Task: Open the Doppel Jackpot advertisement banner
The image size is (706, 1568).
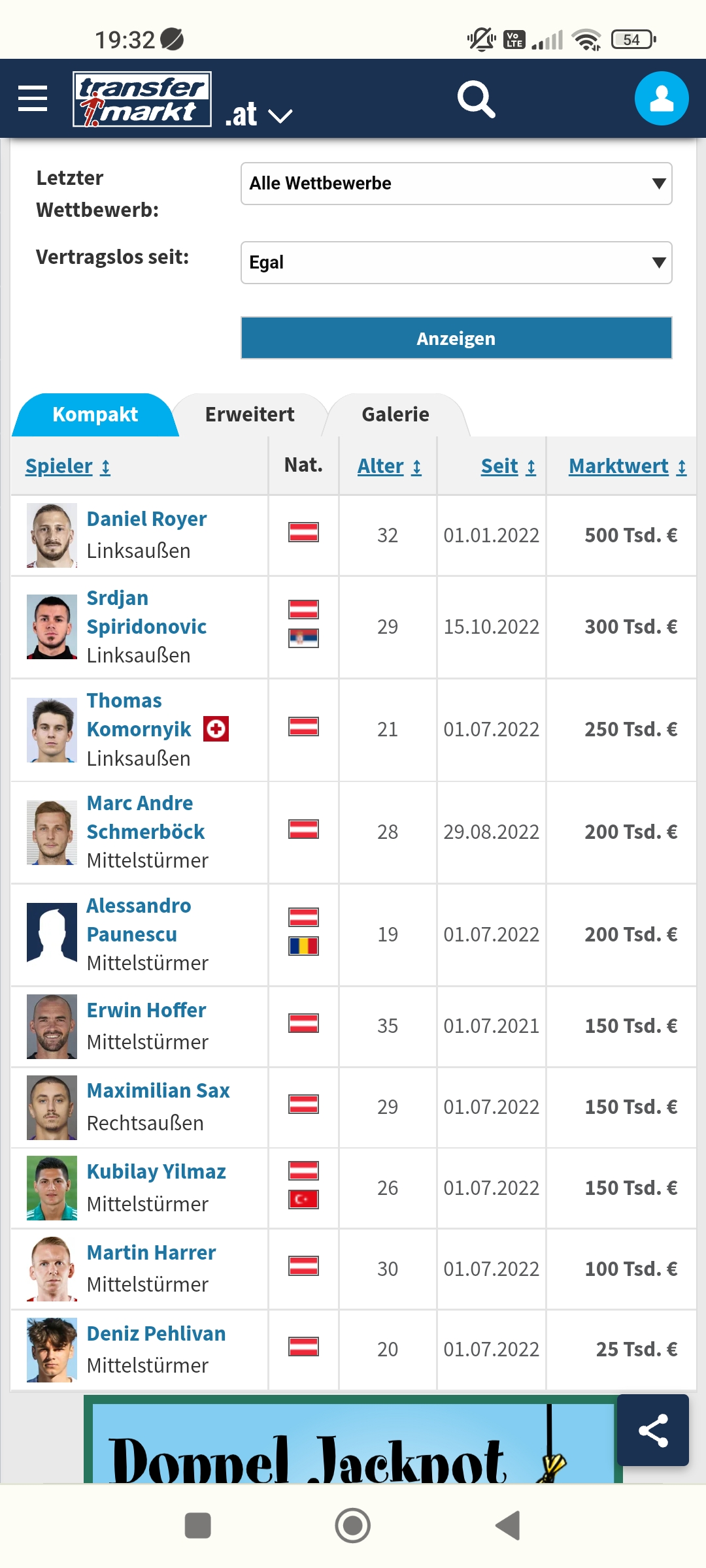Action: 353,1441
